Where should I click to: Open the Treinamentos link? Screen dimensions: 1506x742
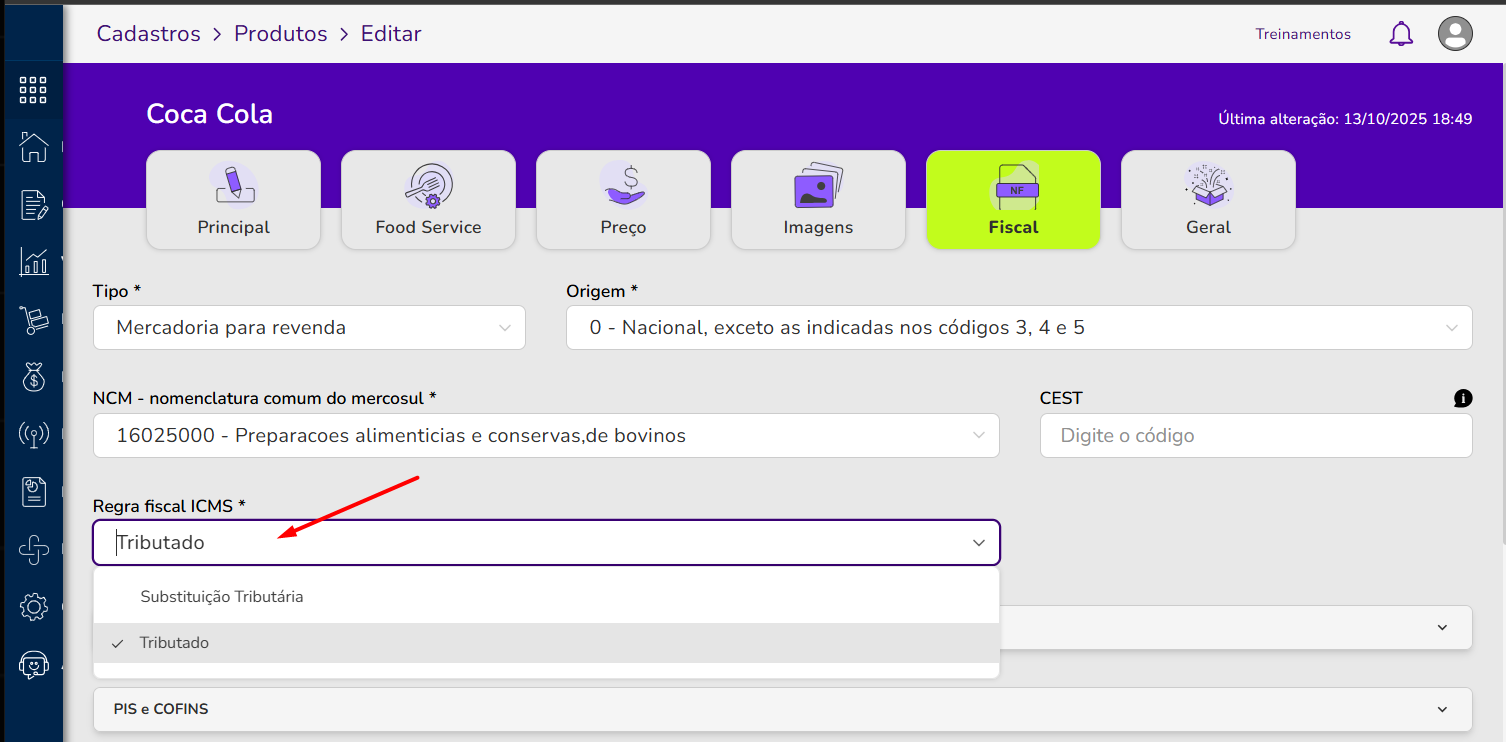coord(1303,34)
